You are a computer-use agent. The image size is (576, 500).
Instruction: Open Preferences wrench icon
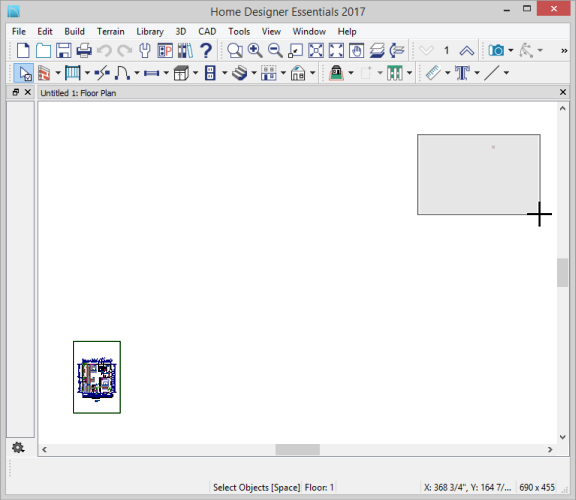tap(145, 50)
